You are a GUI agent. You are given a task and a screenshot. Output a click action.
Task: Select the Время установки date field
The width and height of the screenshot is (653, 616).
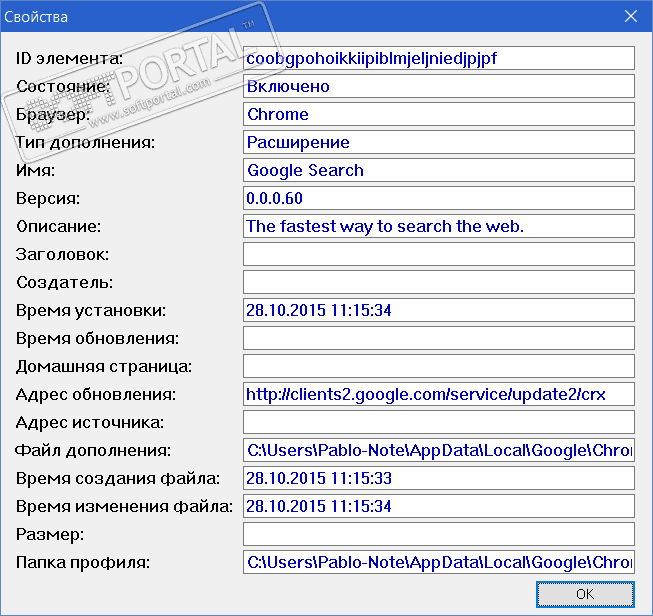click(x=439, y=310)
